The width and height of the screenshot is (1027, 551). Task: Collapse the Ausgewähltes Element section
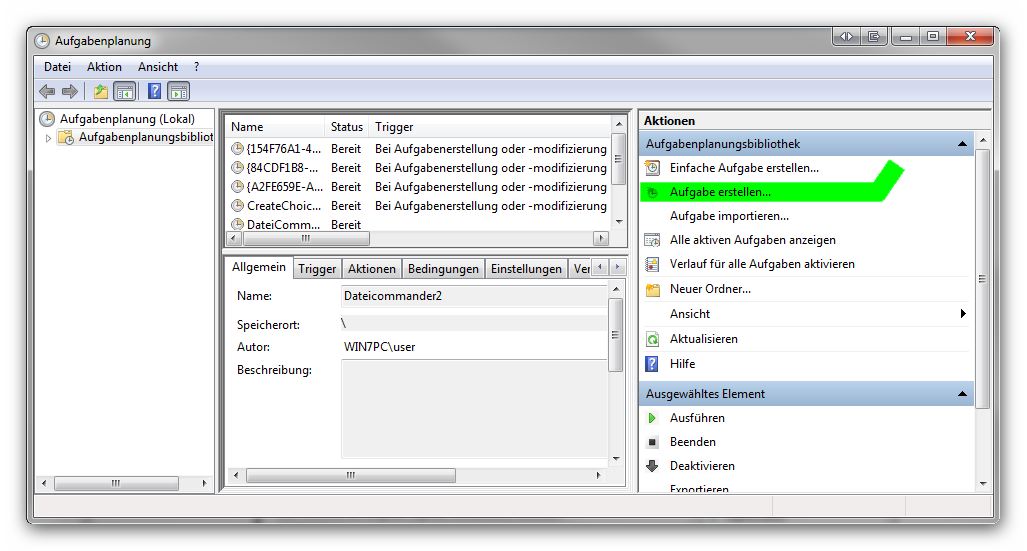point(963,394)
